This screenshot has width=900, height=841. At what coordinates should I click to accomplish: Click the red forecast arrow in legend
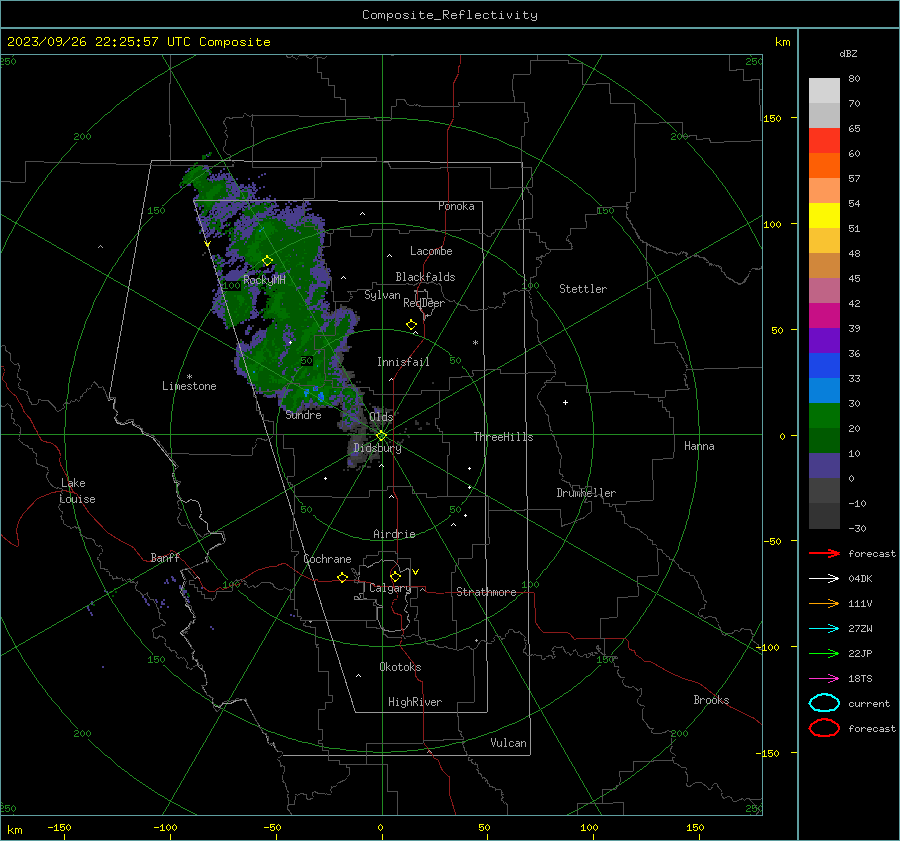click(x=824, y=553)
